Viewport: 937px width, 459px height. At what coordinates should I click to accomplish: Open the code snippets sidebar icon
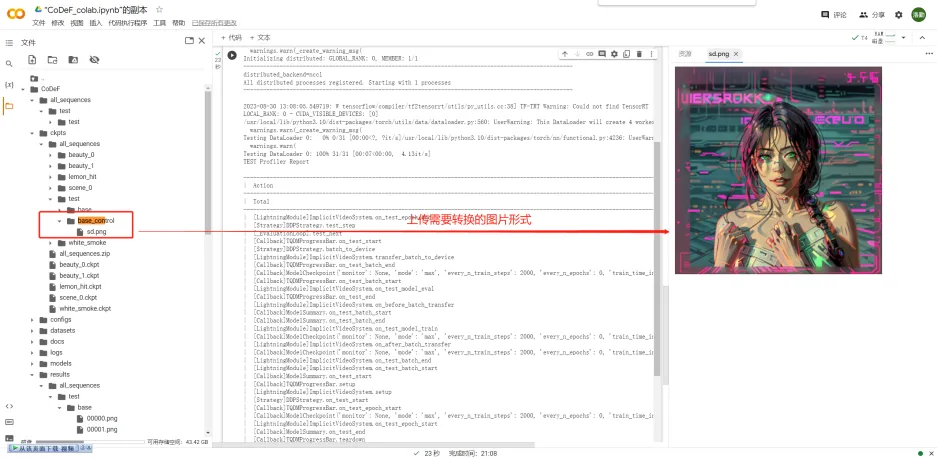pos(9,406)
